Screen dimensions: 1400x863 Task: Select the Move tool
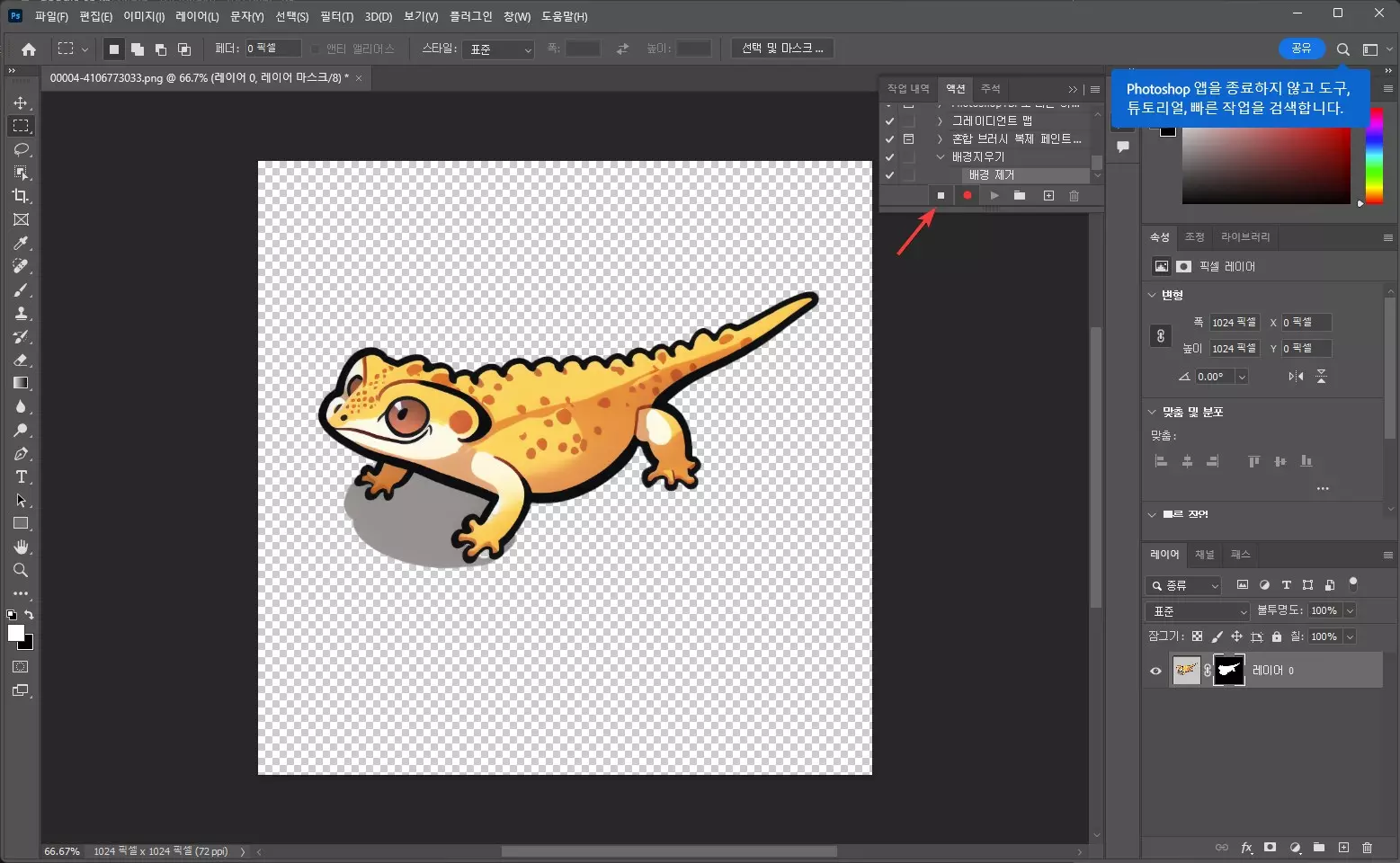[x=21, y=102]
